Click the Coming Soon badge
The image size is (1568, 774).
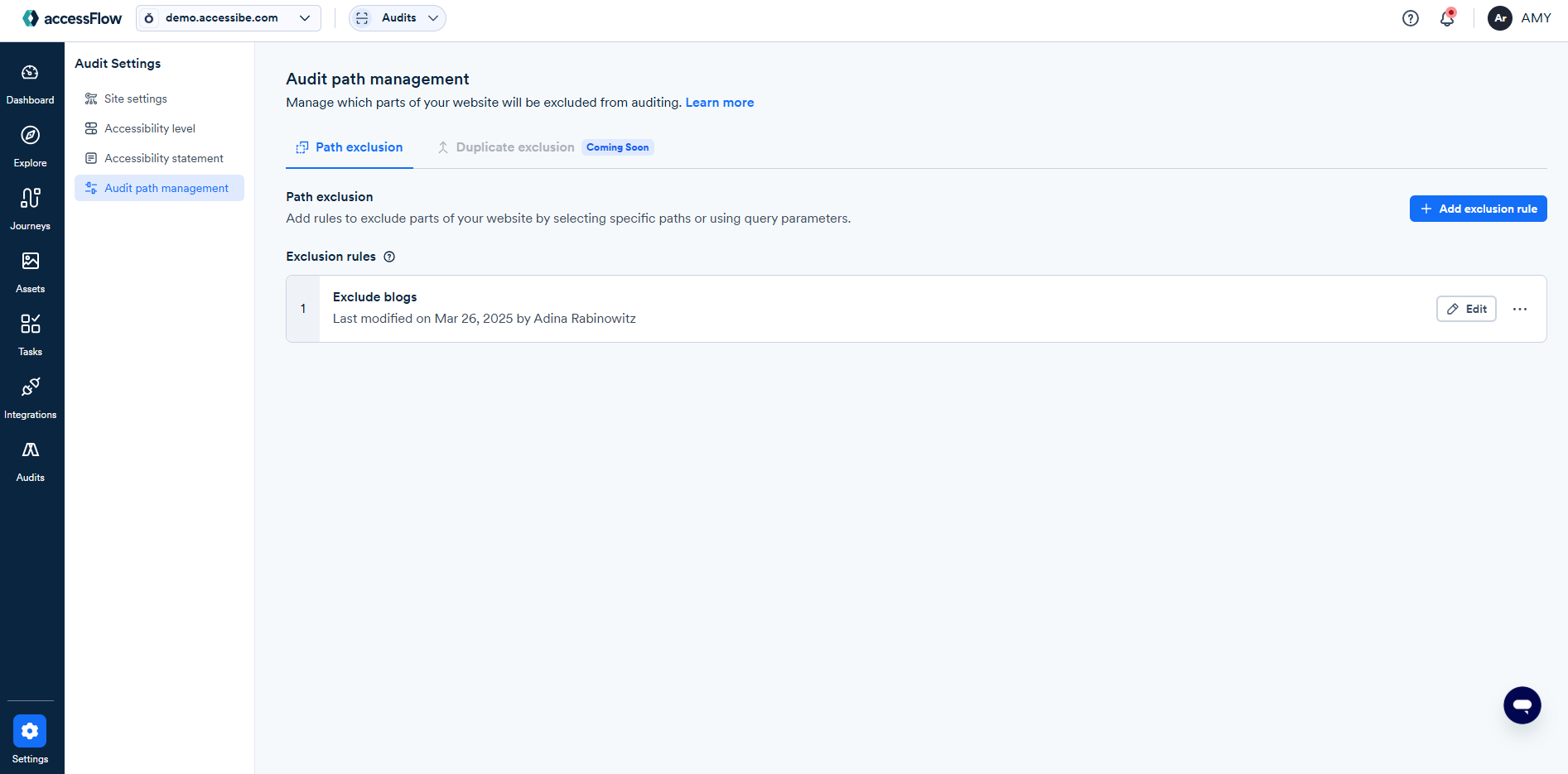[618, 147]
